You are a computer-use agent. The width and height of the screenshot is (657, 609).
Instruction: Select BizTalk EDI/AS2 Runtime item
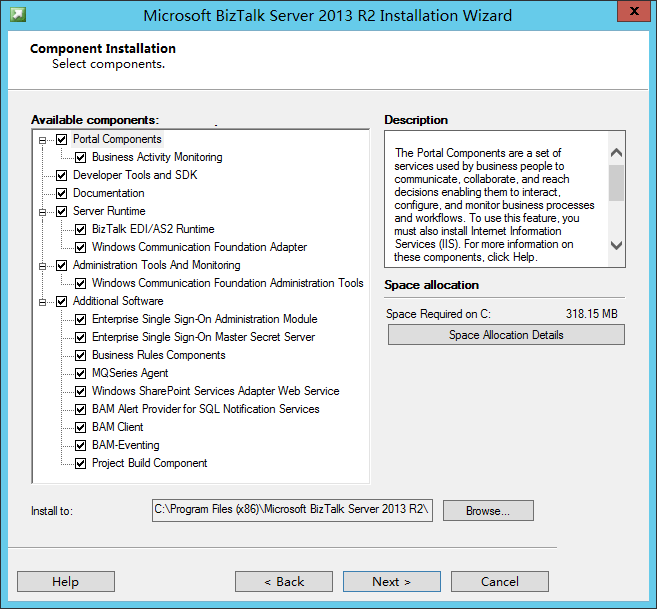point(153,229)
